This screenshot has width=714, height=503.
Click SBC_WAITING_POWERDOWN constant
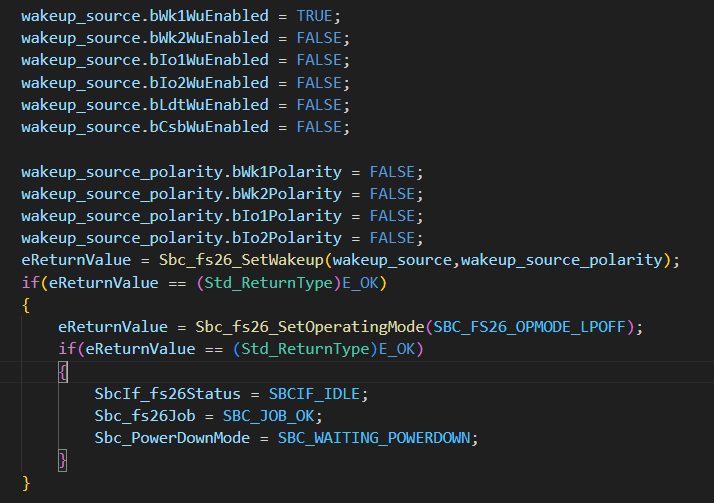[x=374, y=438]
